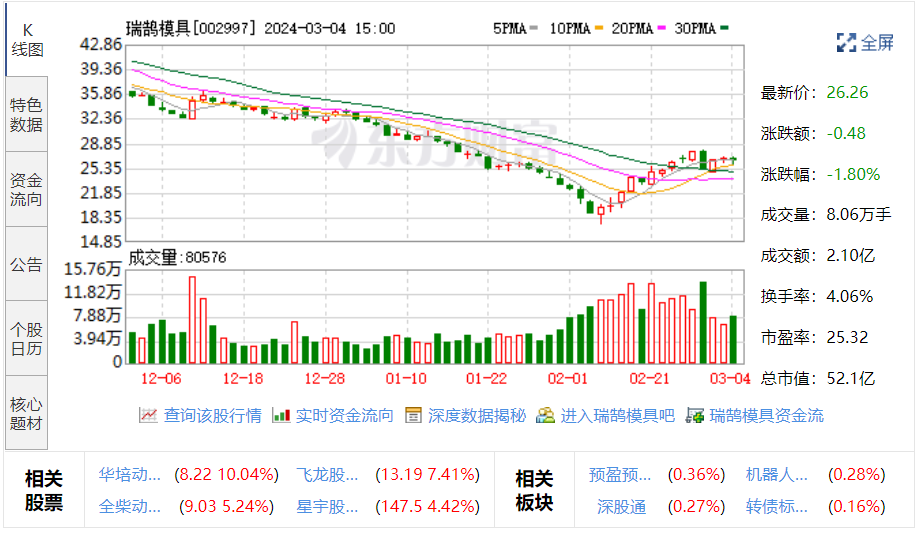Open the 核心题材 tab
922x540 pixels.
pyautogui.click(x=26, y=414)
